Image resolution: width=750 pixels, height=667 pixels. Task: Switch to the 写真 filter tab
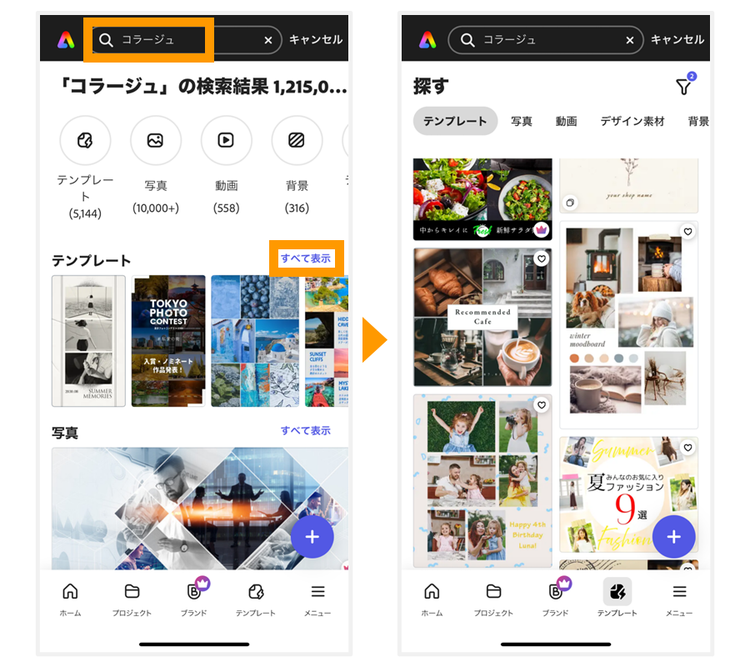[x=521, y=121]
